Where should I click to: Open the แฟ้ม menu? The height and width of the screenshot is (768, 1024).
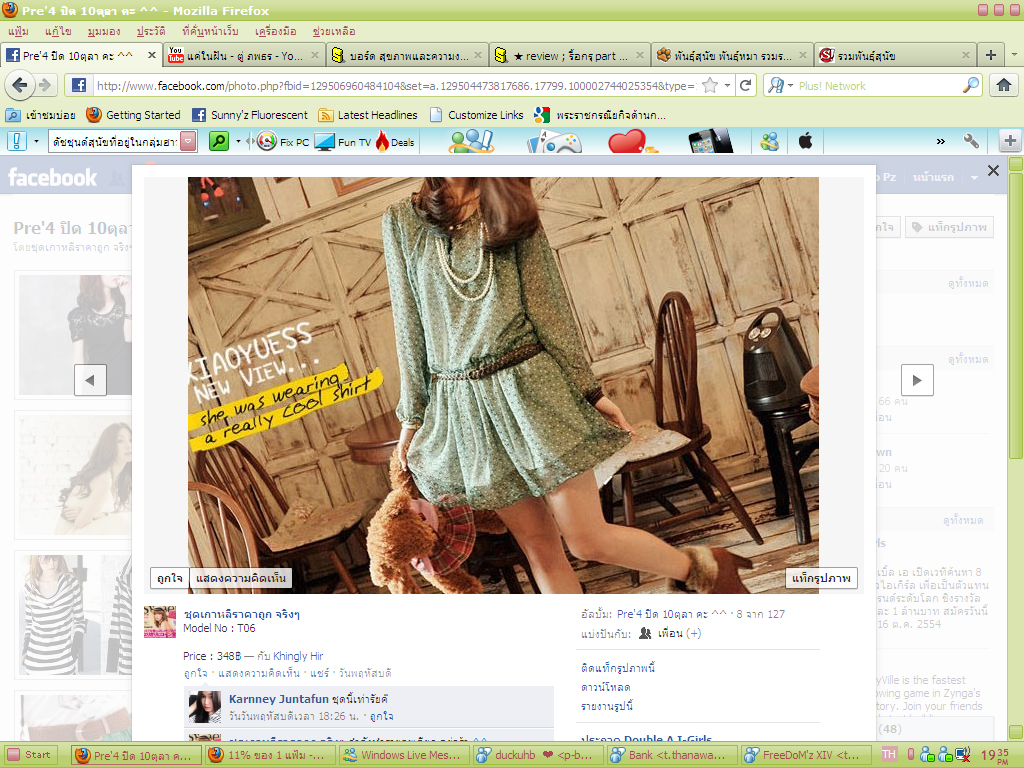(x=18, y=31)
